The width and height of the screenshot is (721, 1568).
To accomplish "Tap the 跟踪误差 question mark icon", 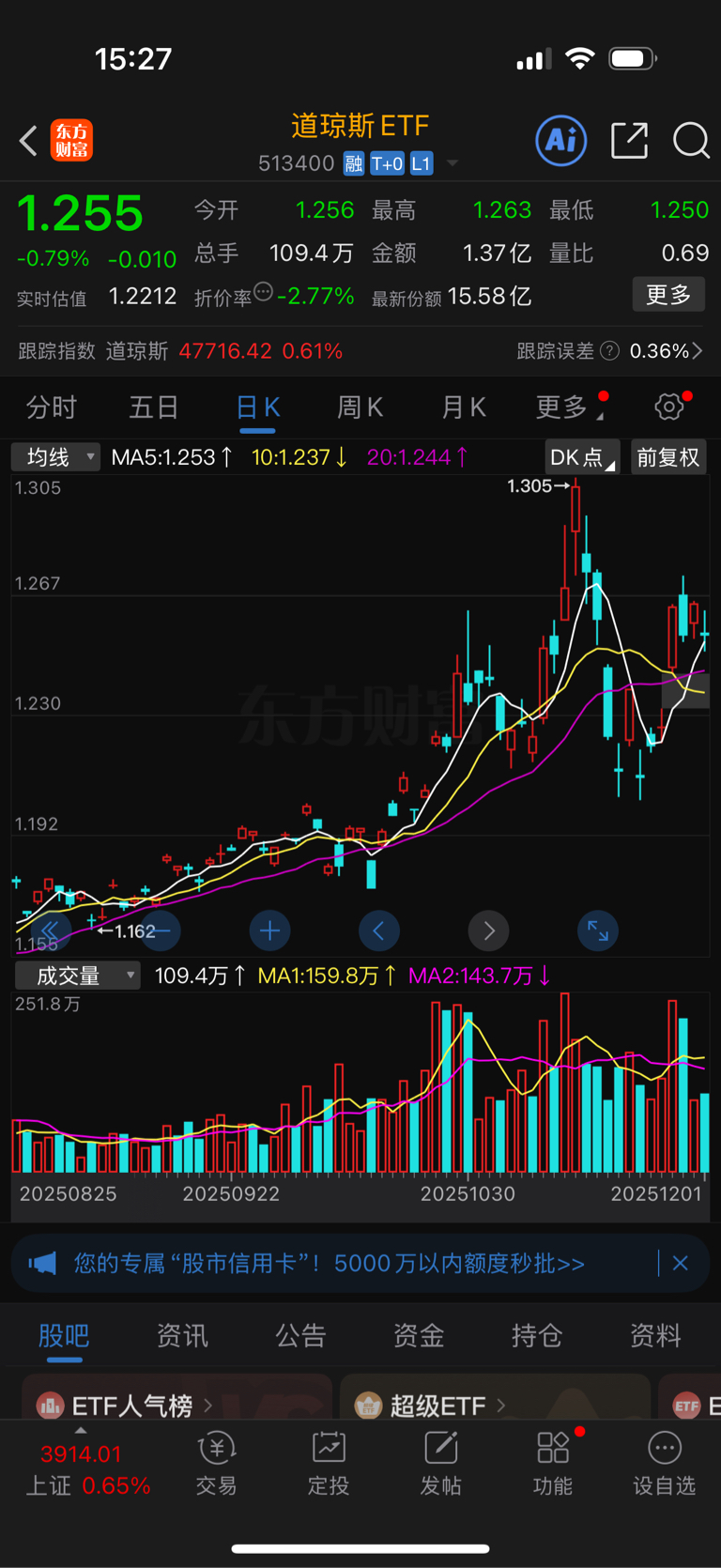I will pyautogui.click(x=610, y=351).
